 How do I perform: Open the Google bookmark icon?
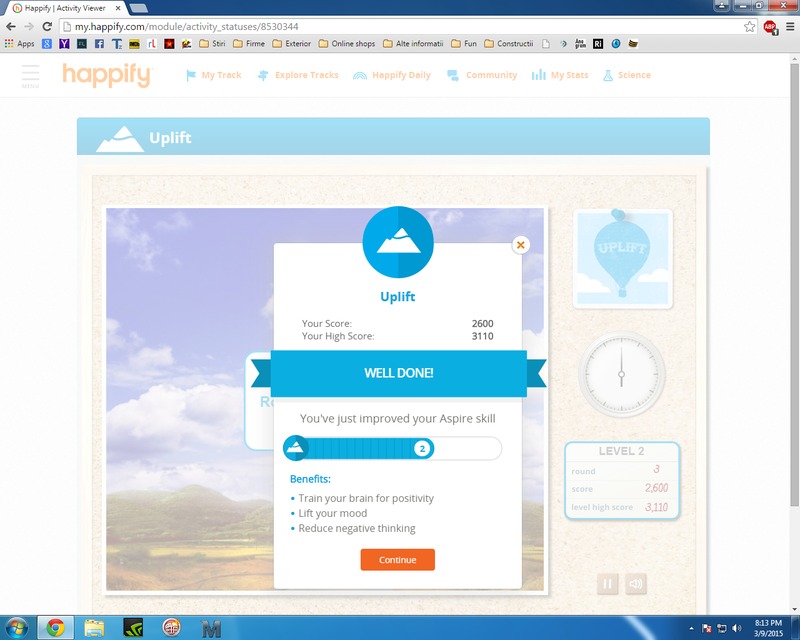(x=46, y=44)
